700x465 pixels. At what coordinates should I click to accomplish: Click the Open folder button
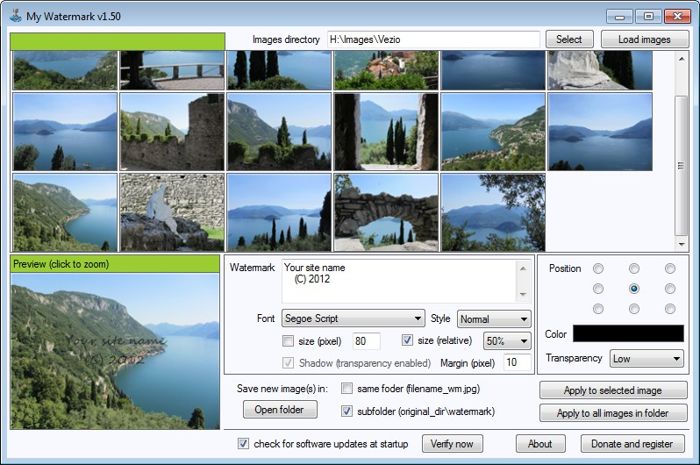(280, 409)
